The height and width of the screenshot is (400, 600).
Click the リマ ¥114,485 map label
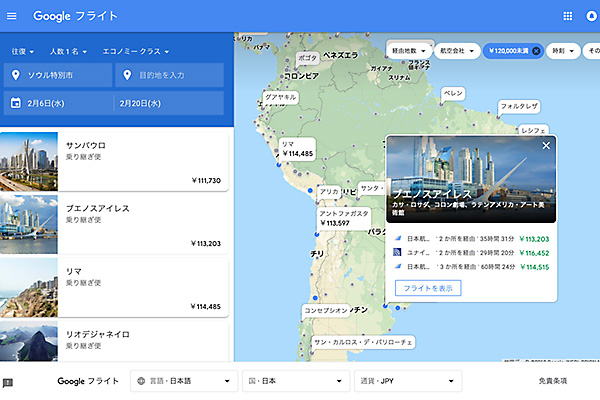297,149
